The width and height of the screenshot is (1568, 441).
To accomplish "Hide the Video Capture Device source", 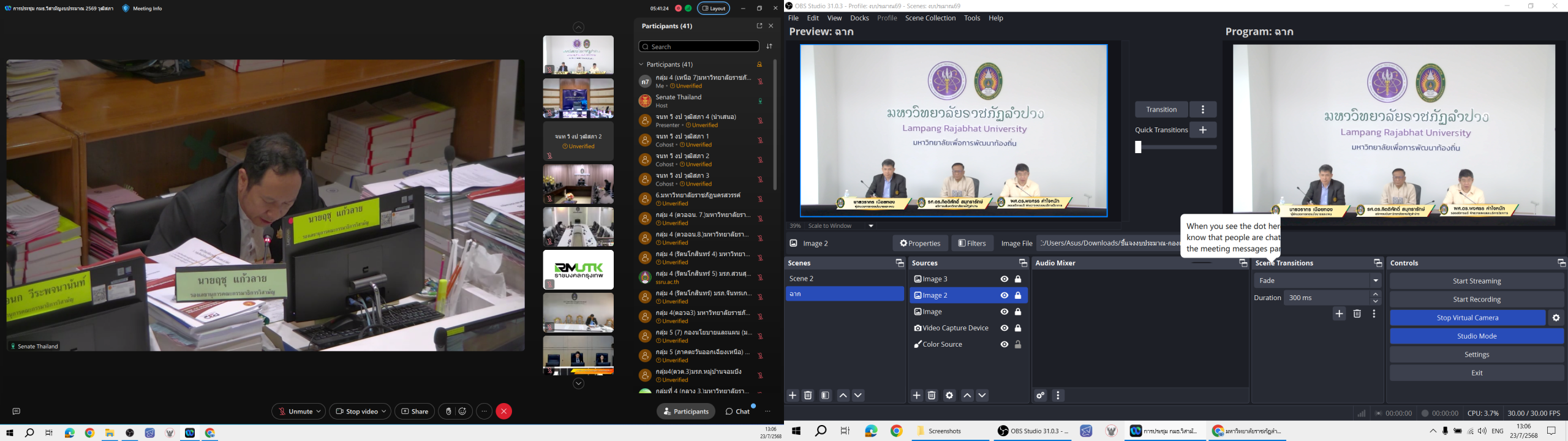I will click(x=1005, y=328).
